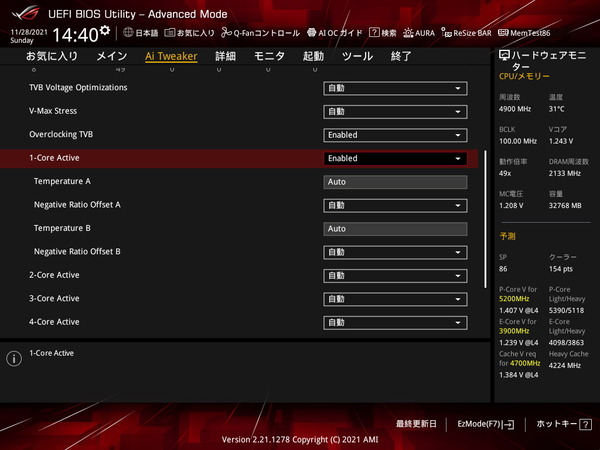This screenshot has width=600, height=450.
Task: Click the search question-mark icon
Action: coord(373,33)
